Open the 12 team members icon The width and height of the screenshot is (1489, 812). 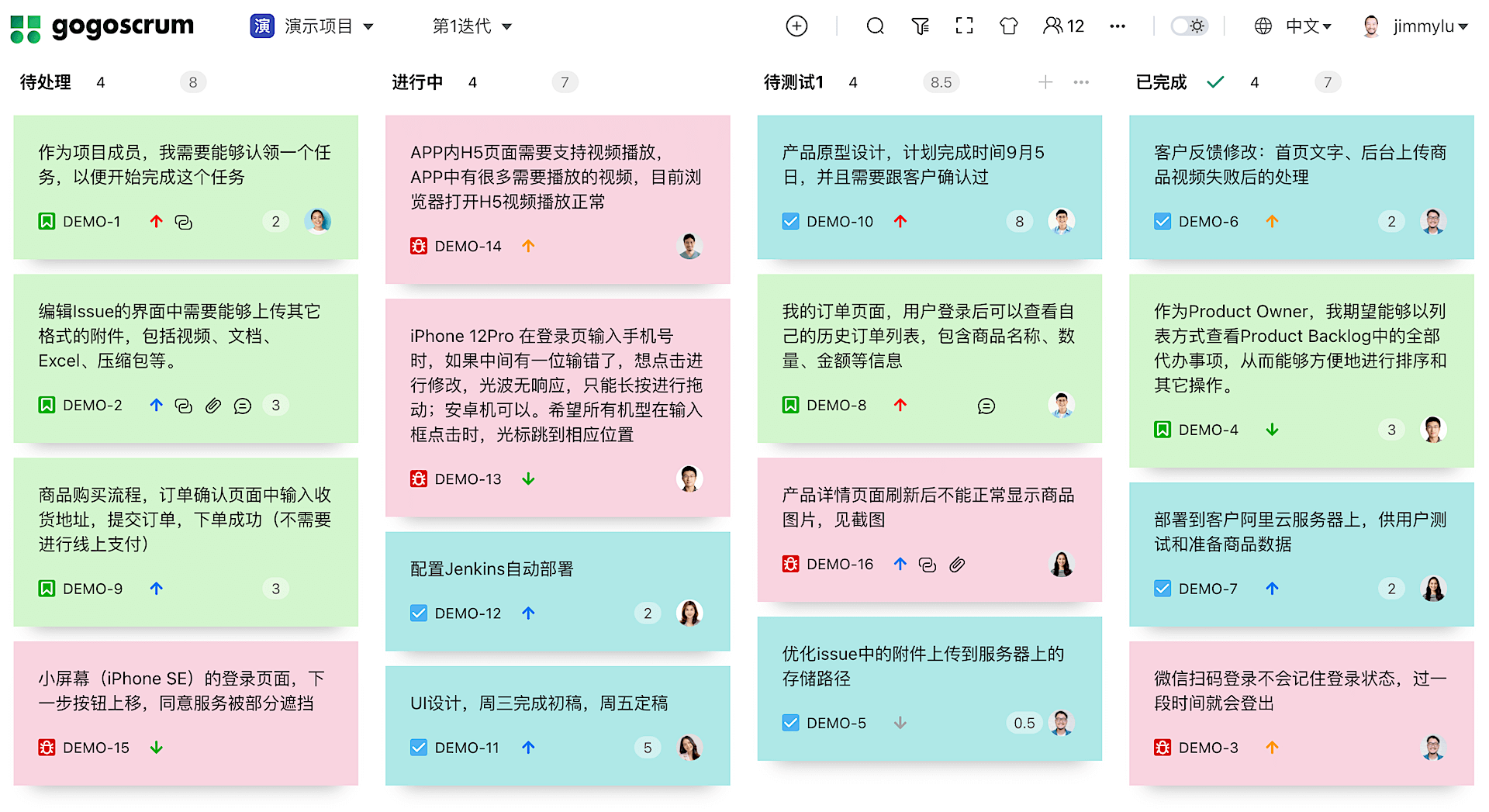(1063, 26)
